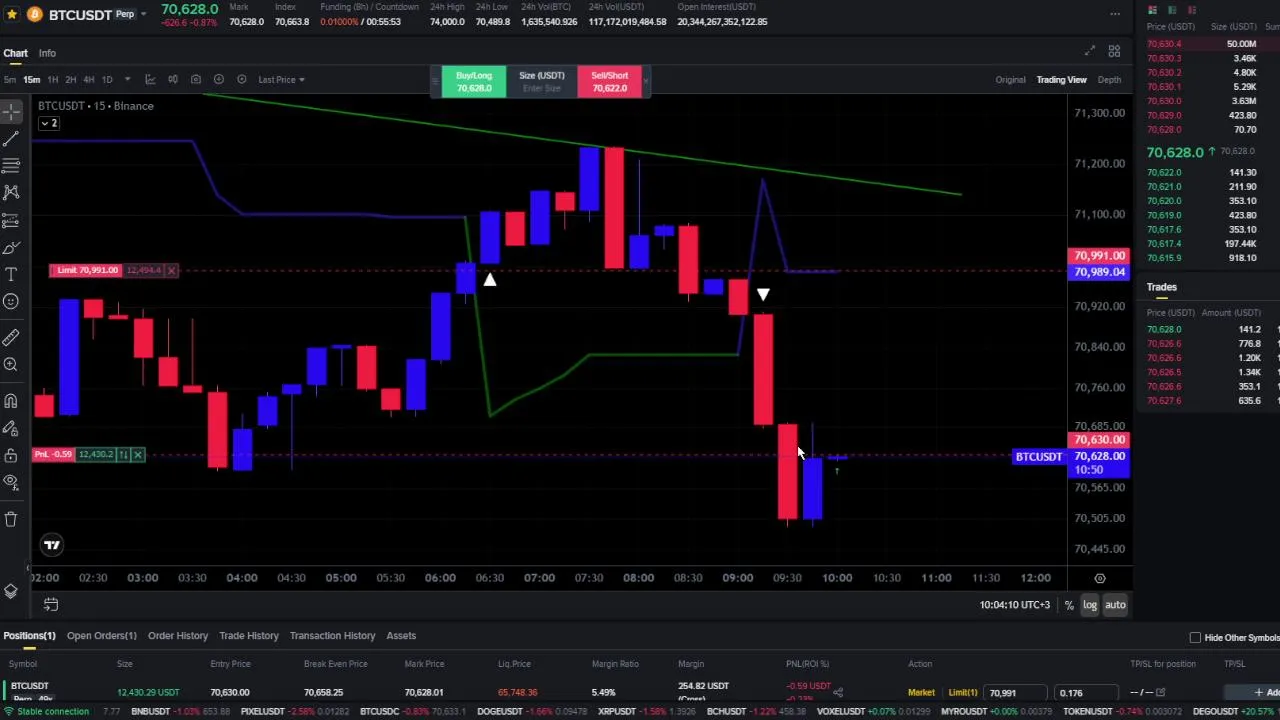
Task: Select the pattern drawing tool
Action: 11,192
